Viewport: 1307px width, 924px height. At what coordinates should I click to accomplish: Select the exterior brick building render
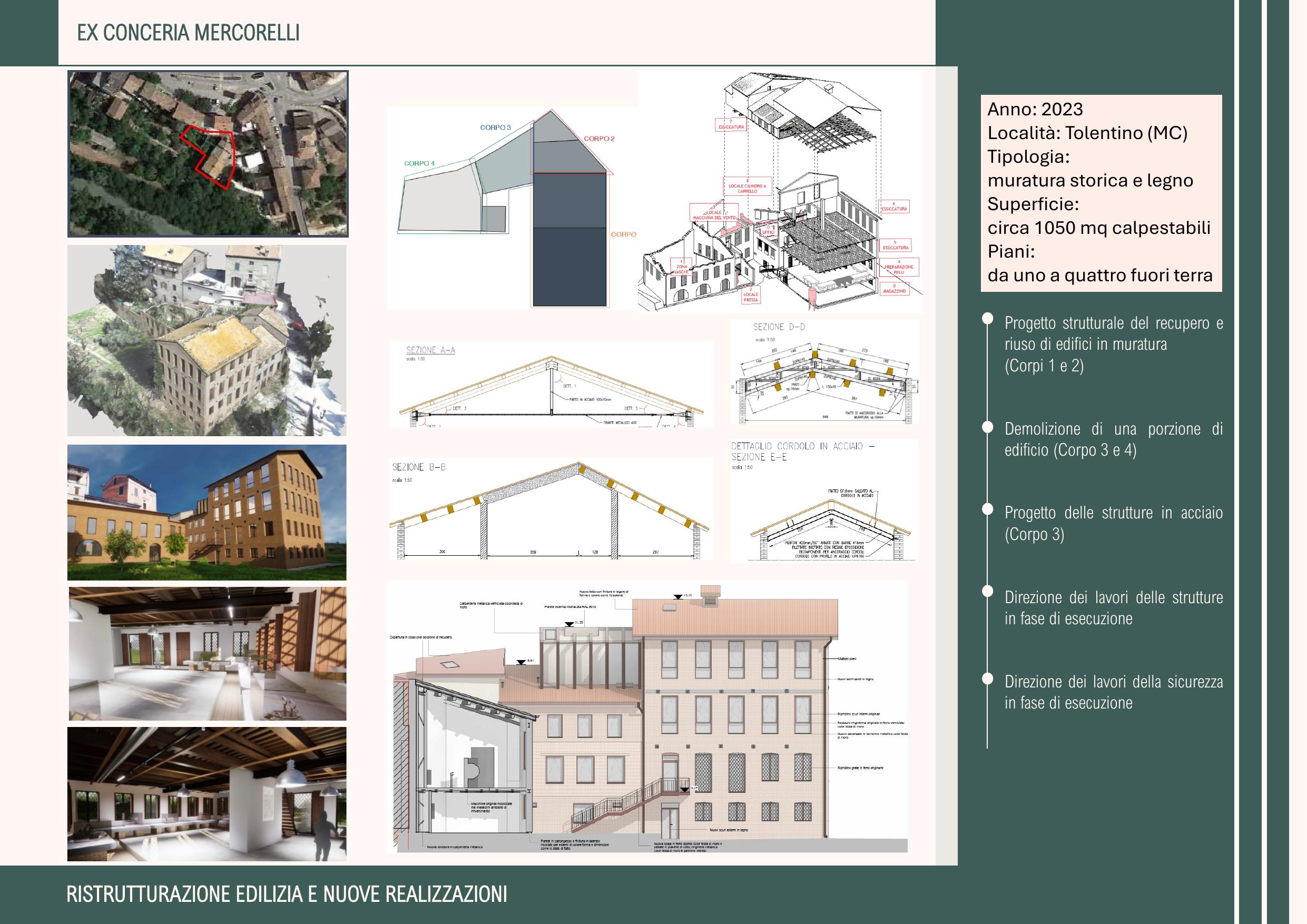pyautogui.click(x=207, y=513)
